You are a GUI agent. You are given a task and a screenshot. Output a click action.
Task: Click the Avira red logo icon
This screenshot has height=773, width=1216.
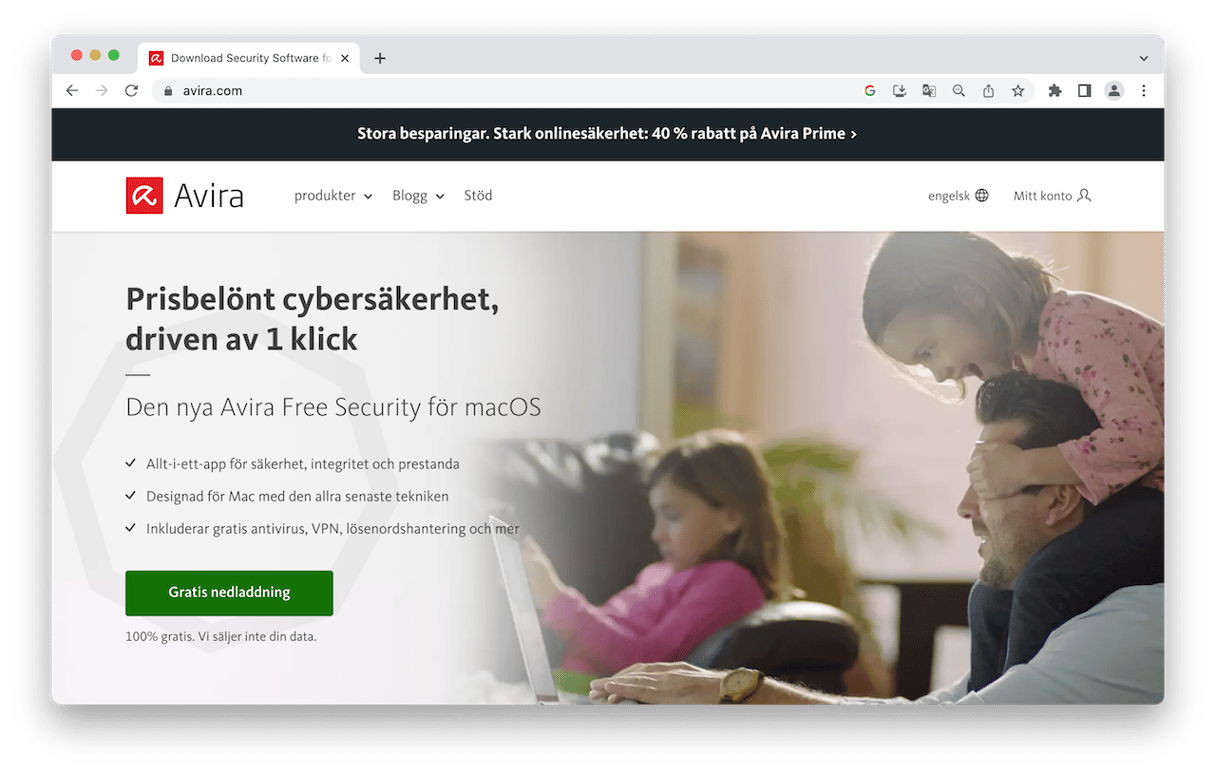pos(144,196)
